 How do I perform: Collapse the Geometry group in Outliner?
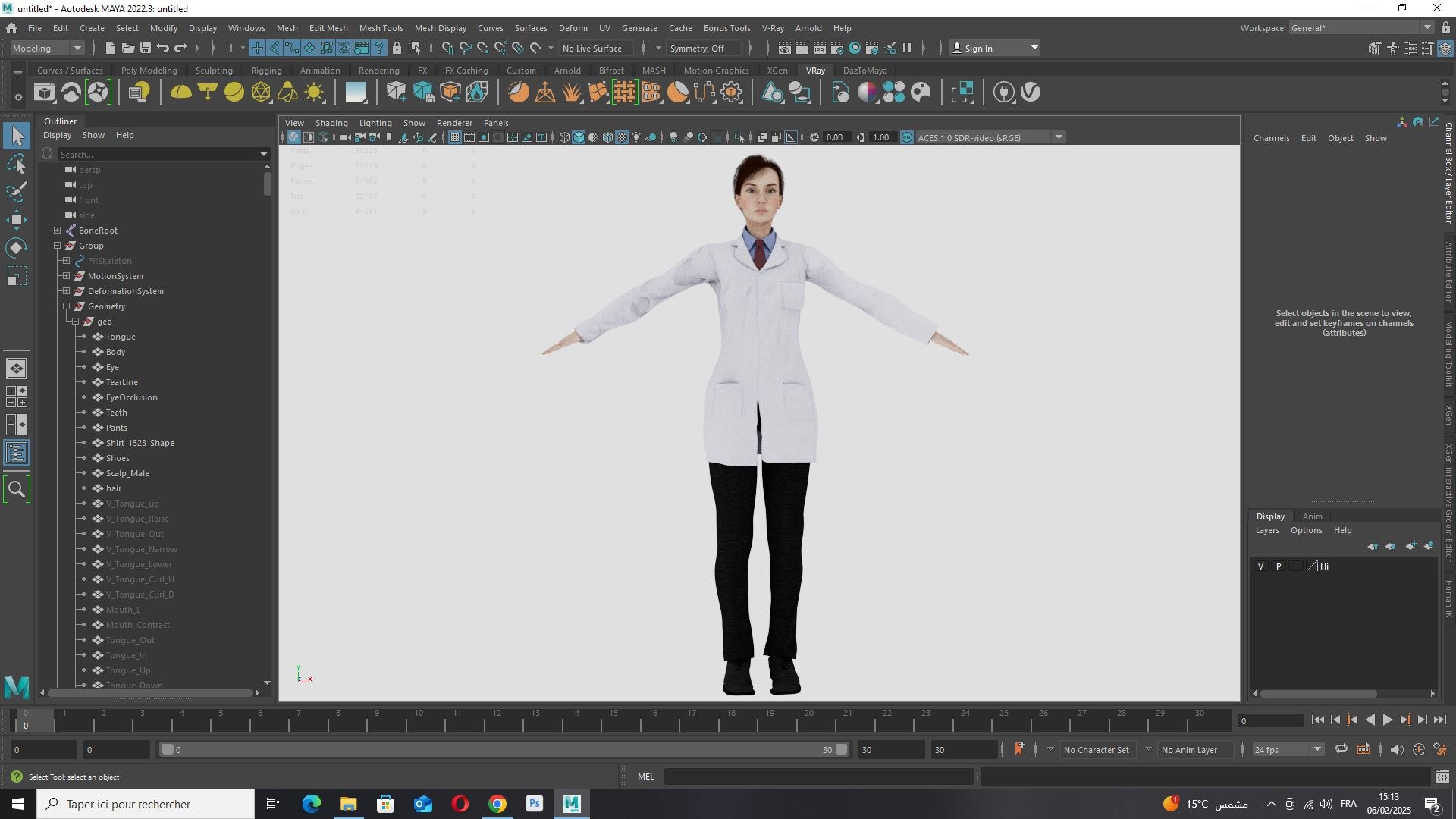pyautogui.click(x=67, y=306)
